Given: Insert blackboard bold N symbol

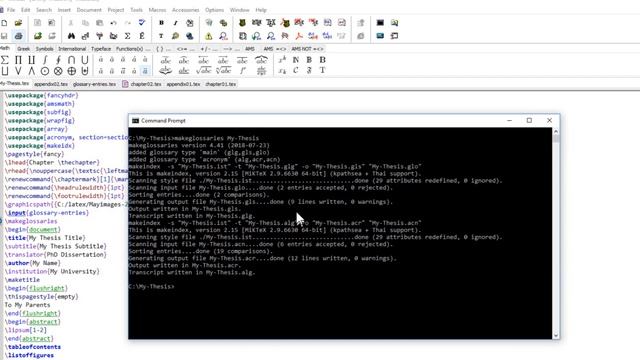Looking at the screenshot, I should 296,60.
